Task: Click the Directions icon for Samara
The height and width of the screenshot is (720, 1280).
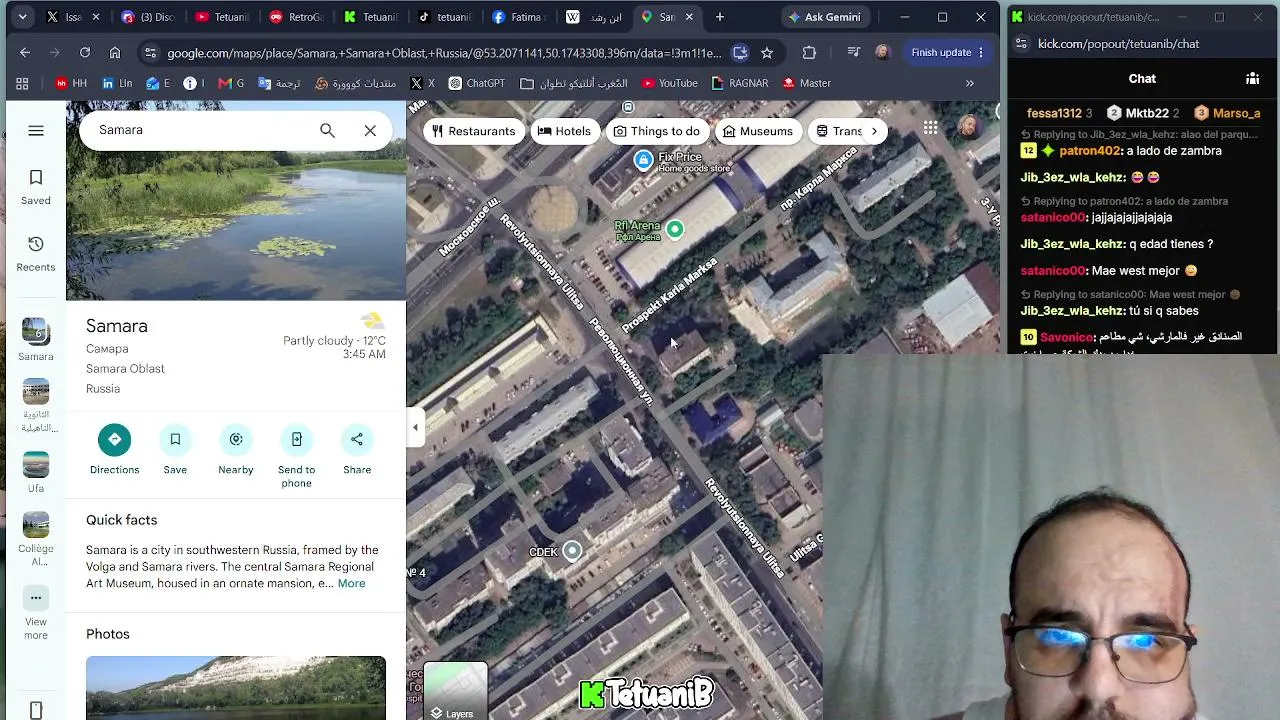Action: (x=114, y=439)
